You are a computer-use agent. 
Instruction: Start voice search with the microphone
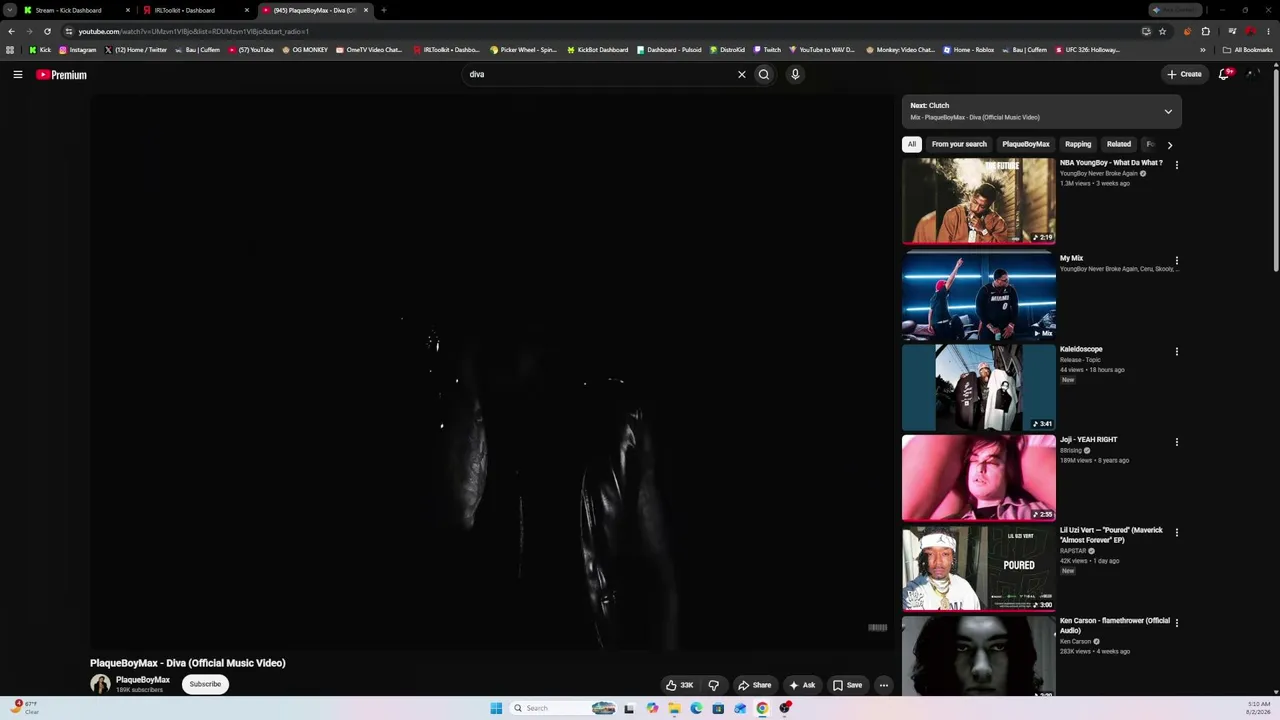click(795, 74)
